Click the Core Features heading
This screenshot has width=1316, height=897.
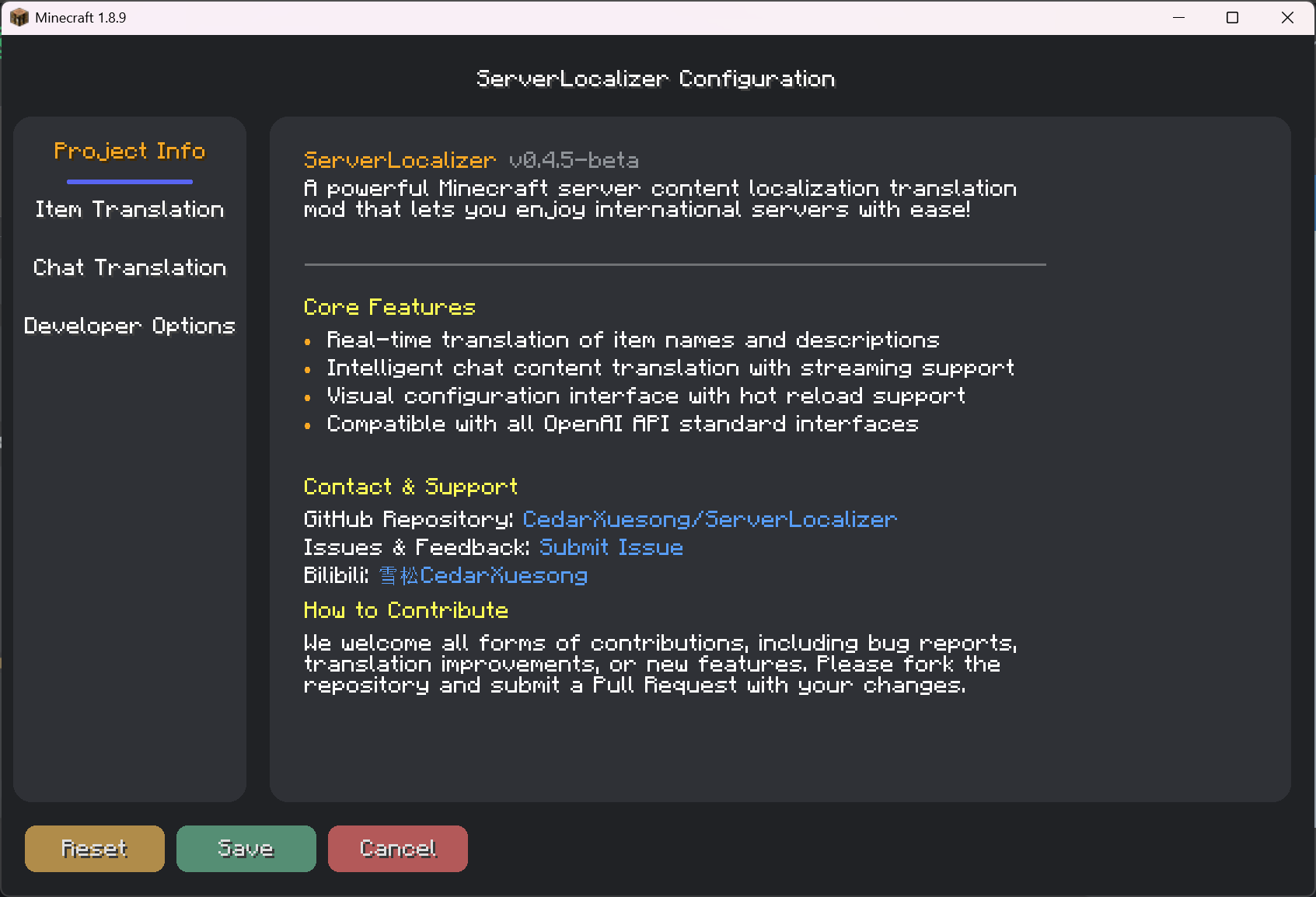coord(389,307)
